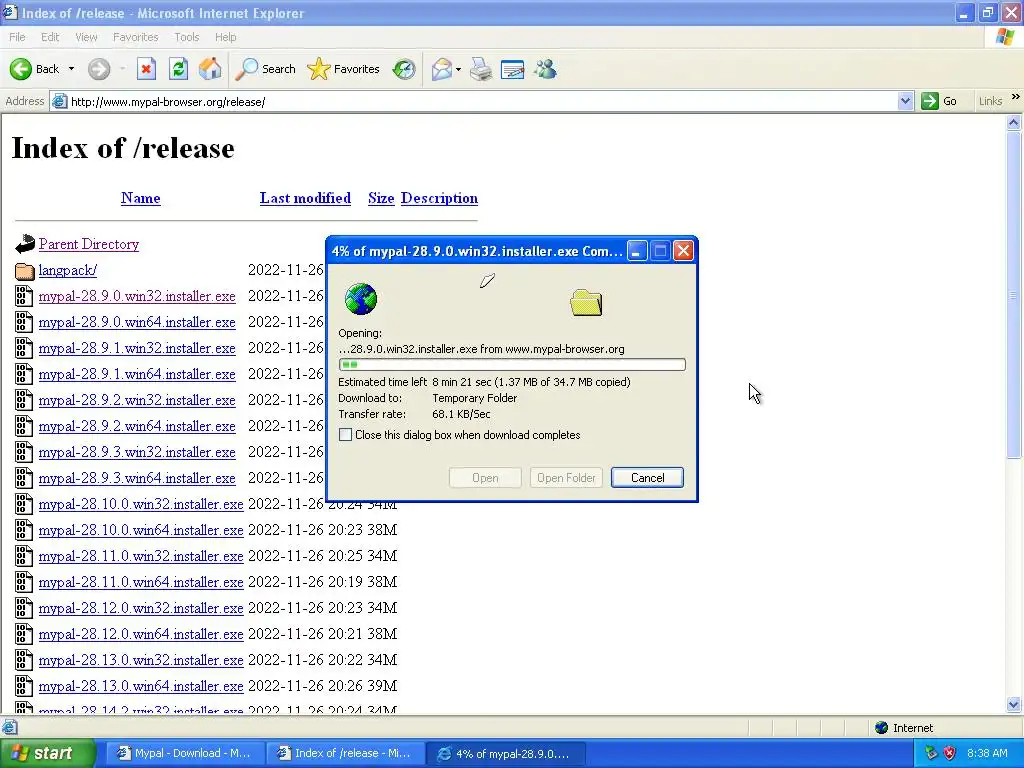Click the disabled Open button in dialog

(x=485, y=477)
